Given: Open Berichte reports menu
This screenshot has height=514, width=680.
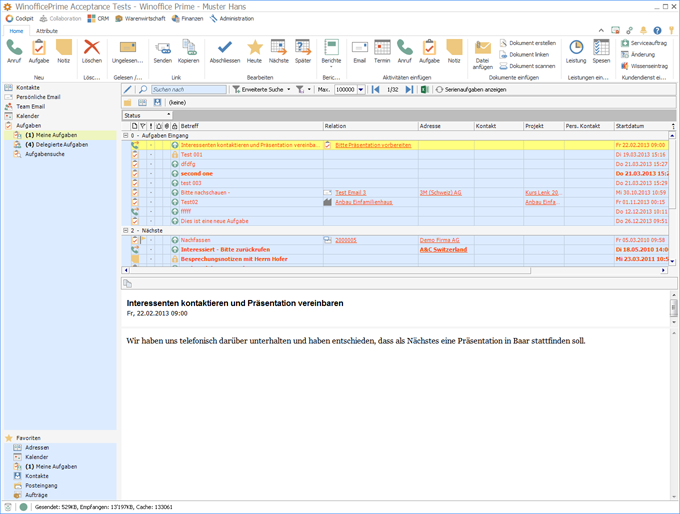Looking at the screenshot, I should (x=331, y=53).
